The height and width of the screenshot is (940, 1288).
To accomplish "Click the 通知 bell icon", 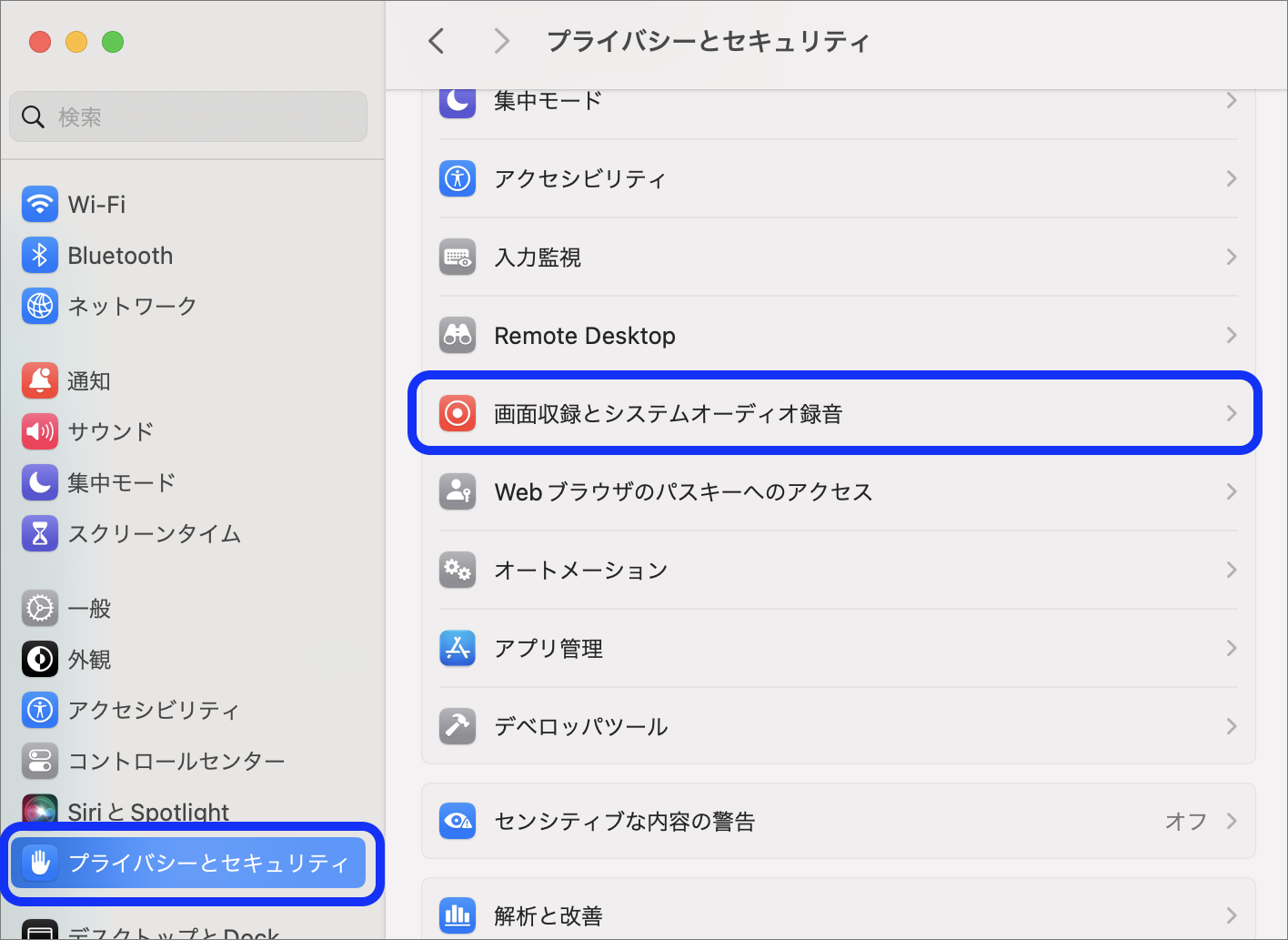I will point(40,381).
